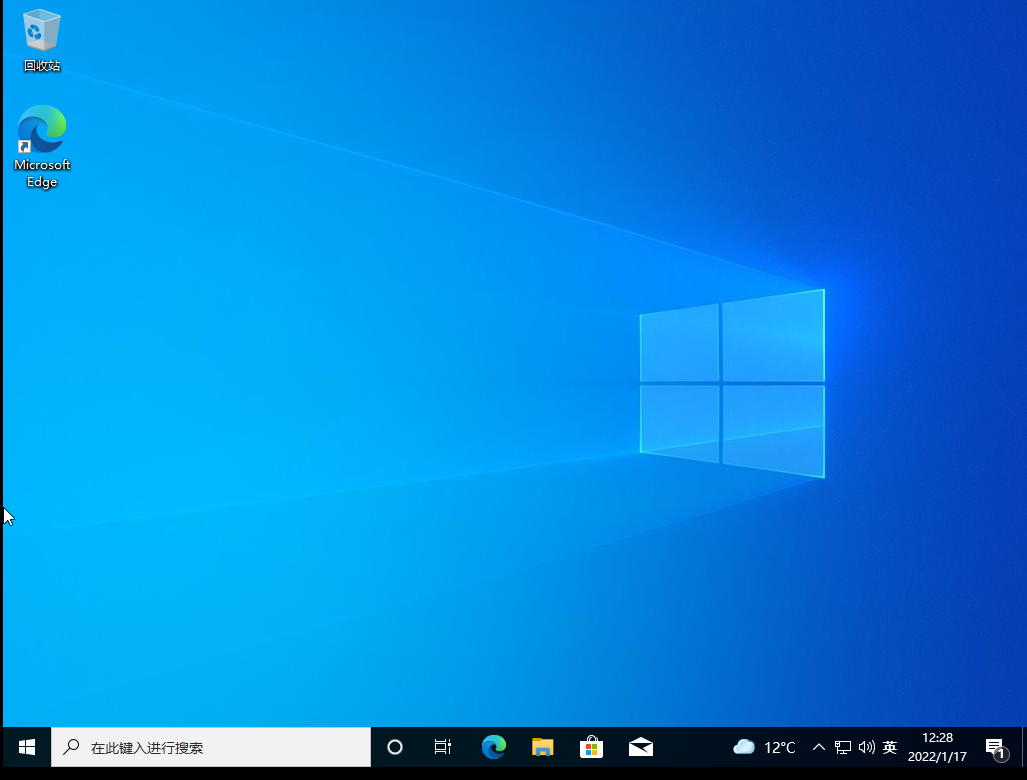Image resolution: width=1027 pixels, height=780 pixels.
Task: Select the Microsoft Edge desktop shortcut
Action: (x=41, y=147)
